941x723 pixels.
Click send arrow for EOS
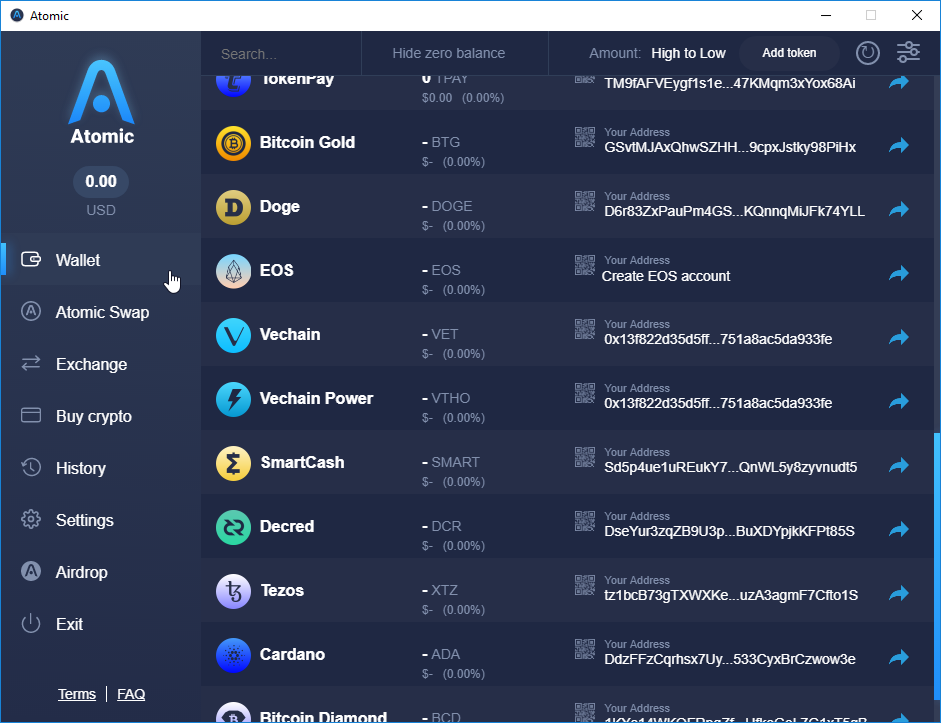tap(898, 273)
